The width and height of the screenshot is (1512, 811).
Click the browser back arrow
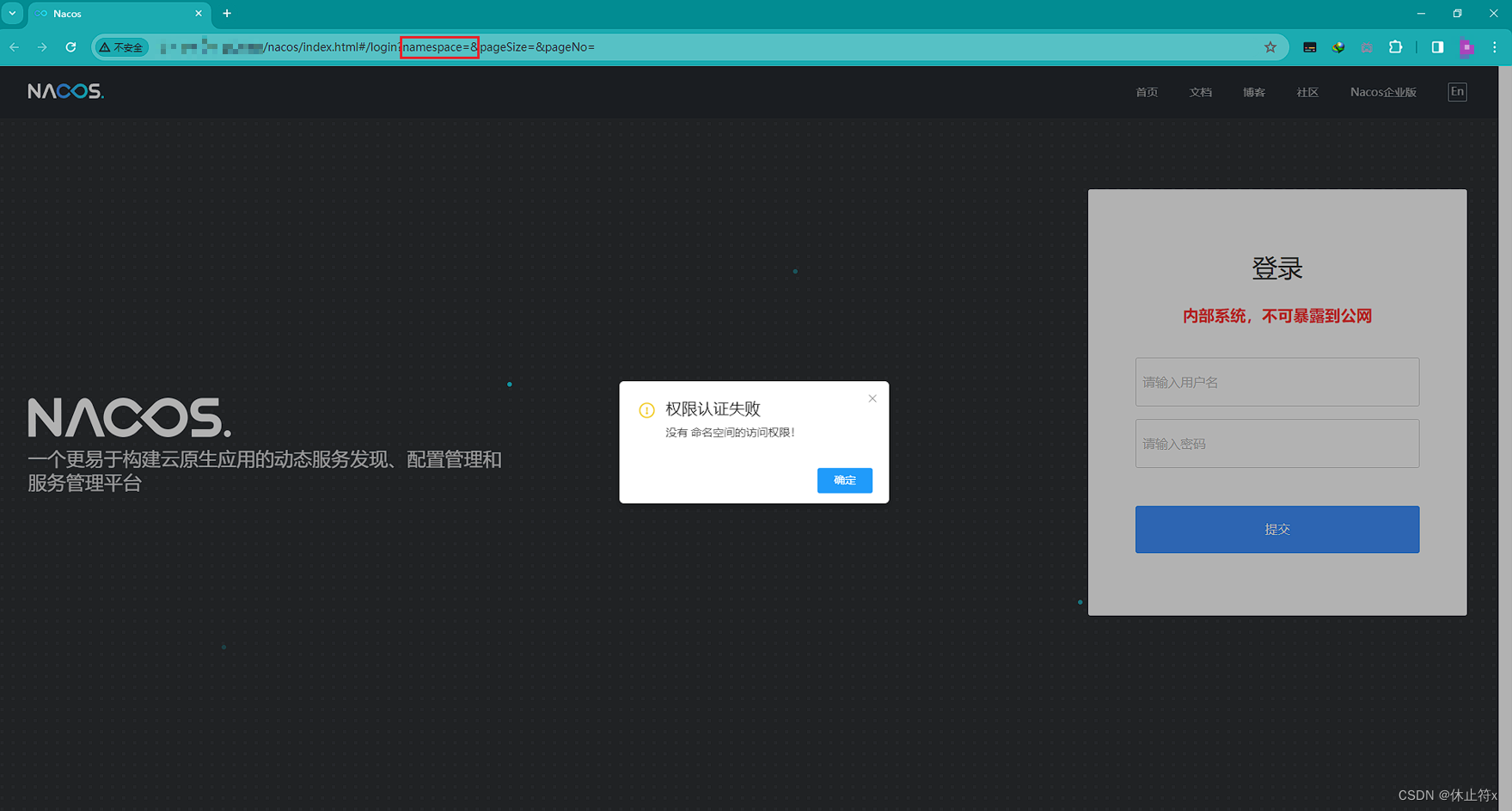pos(15,47)
